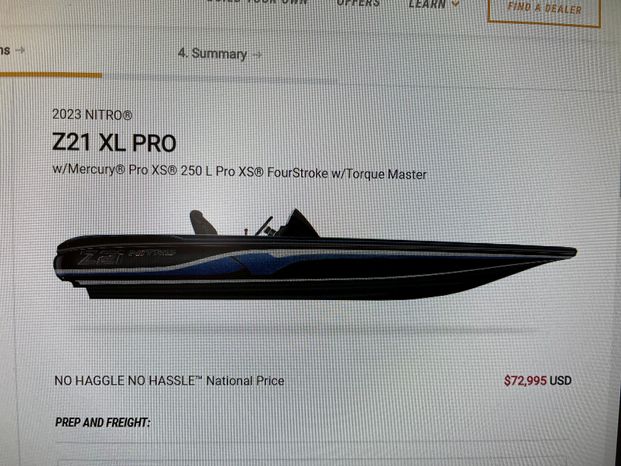Viewport: 621px width, 466px height.
Task: Click the Z21 XL PRO heading
Action: point(114,143)
